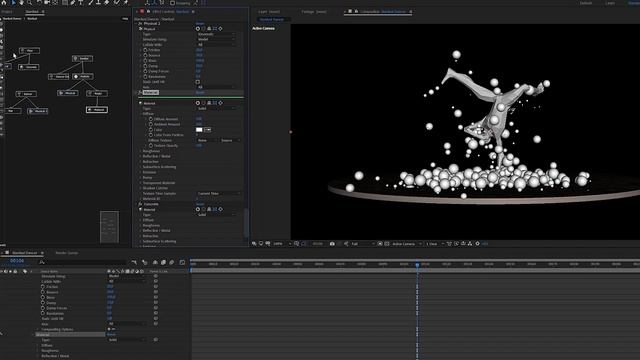640x360 pixels.
Task: Click the Emitter node in the Stardust graph
Action: click(82, 58)
